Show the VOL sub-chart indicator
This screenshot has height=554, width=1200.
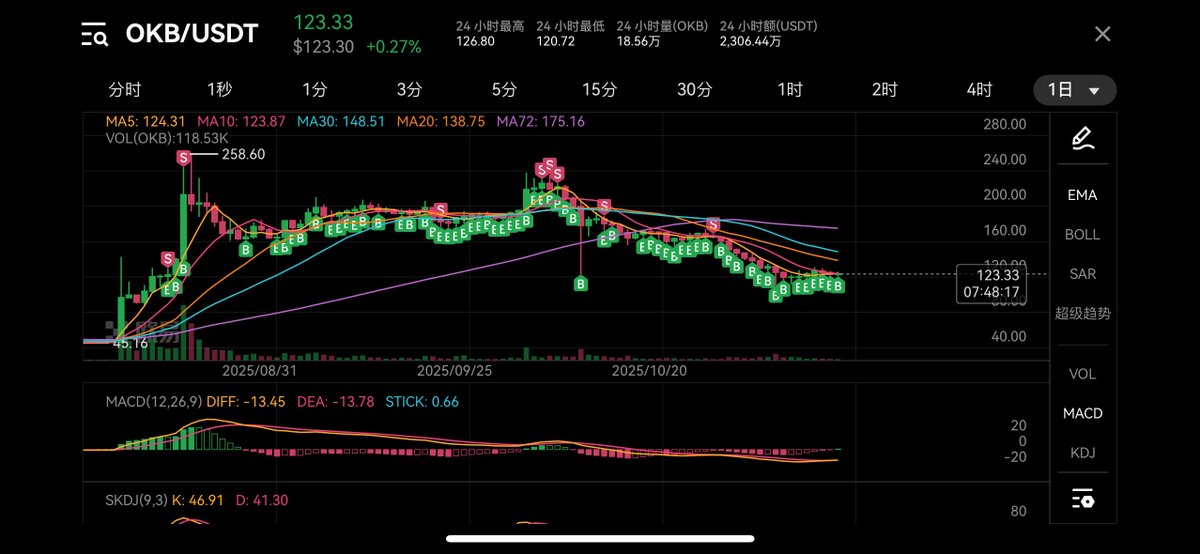pyautogui.click(x=1082, y=374)
